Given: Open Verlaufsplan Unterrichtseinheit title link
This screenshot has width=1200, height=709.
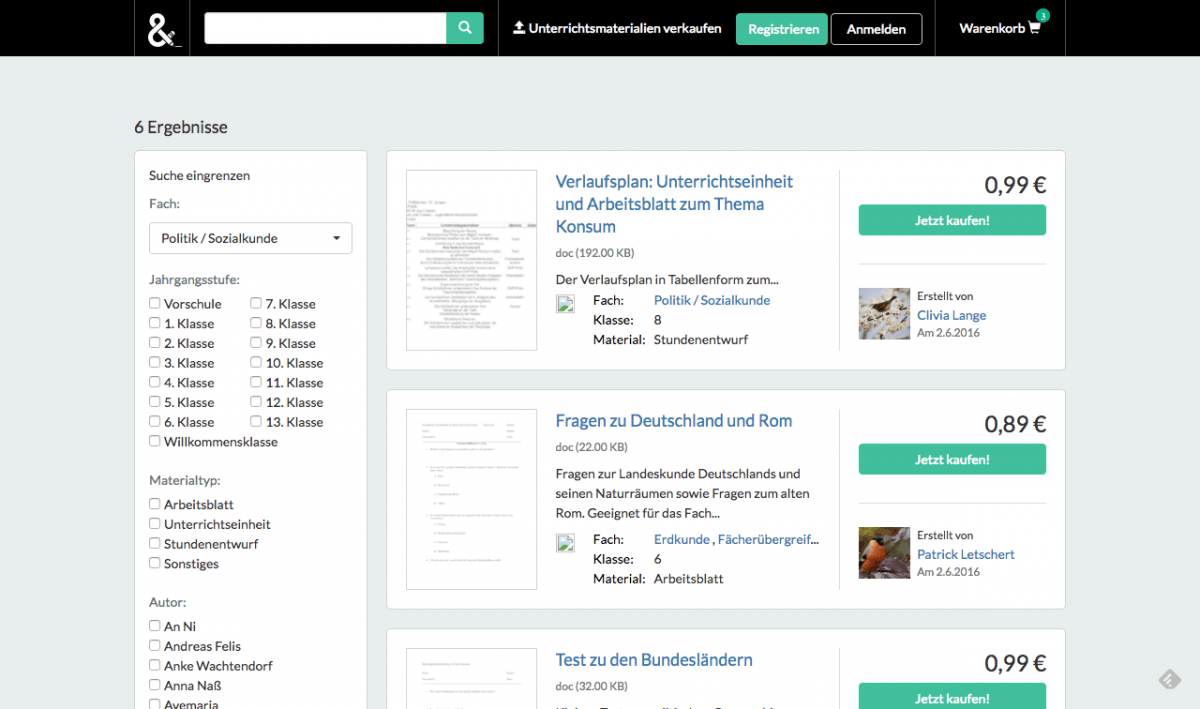Looking at the screenshot, I should click(x=674, y=204).
